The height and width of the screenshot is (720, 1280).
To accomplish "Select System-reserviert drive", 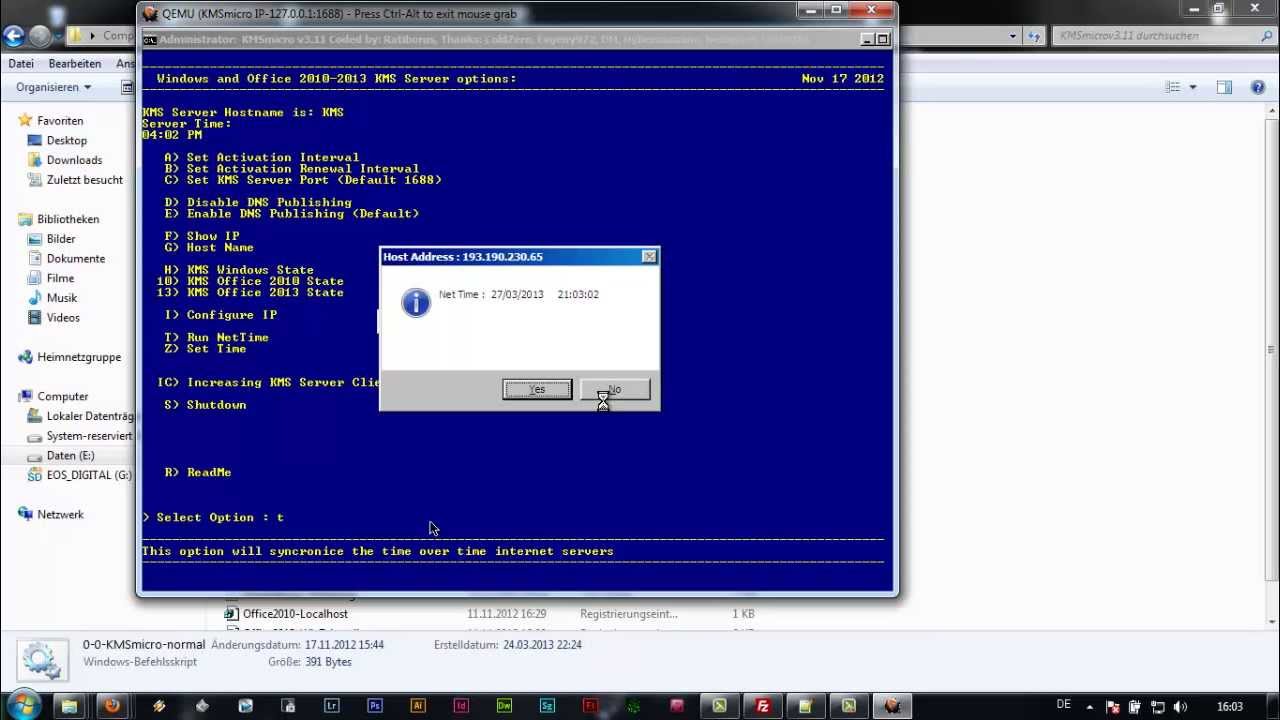I will point(89,436).
